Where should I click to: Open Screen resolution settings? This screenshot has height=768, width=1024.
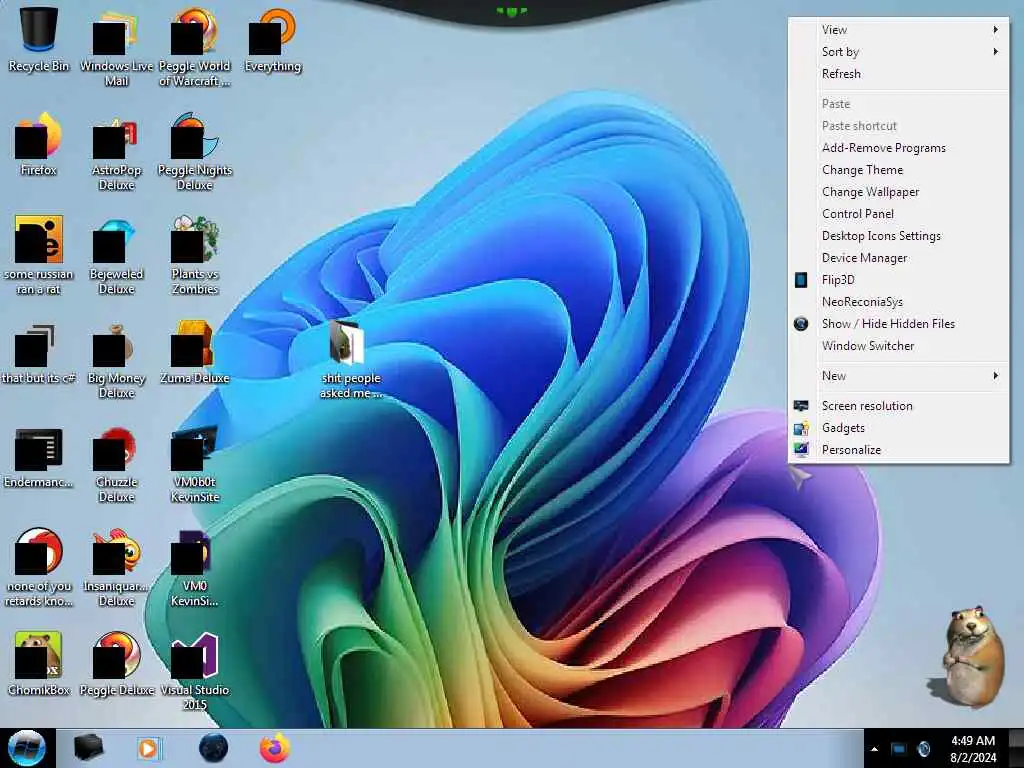[x=899, y=406]
